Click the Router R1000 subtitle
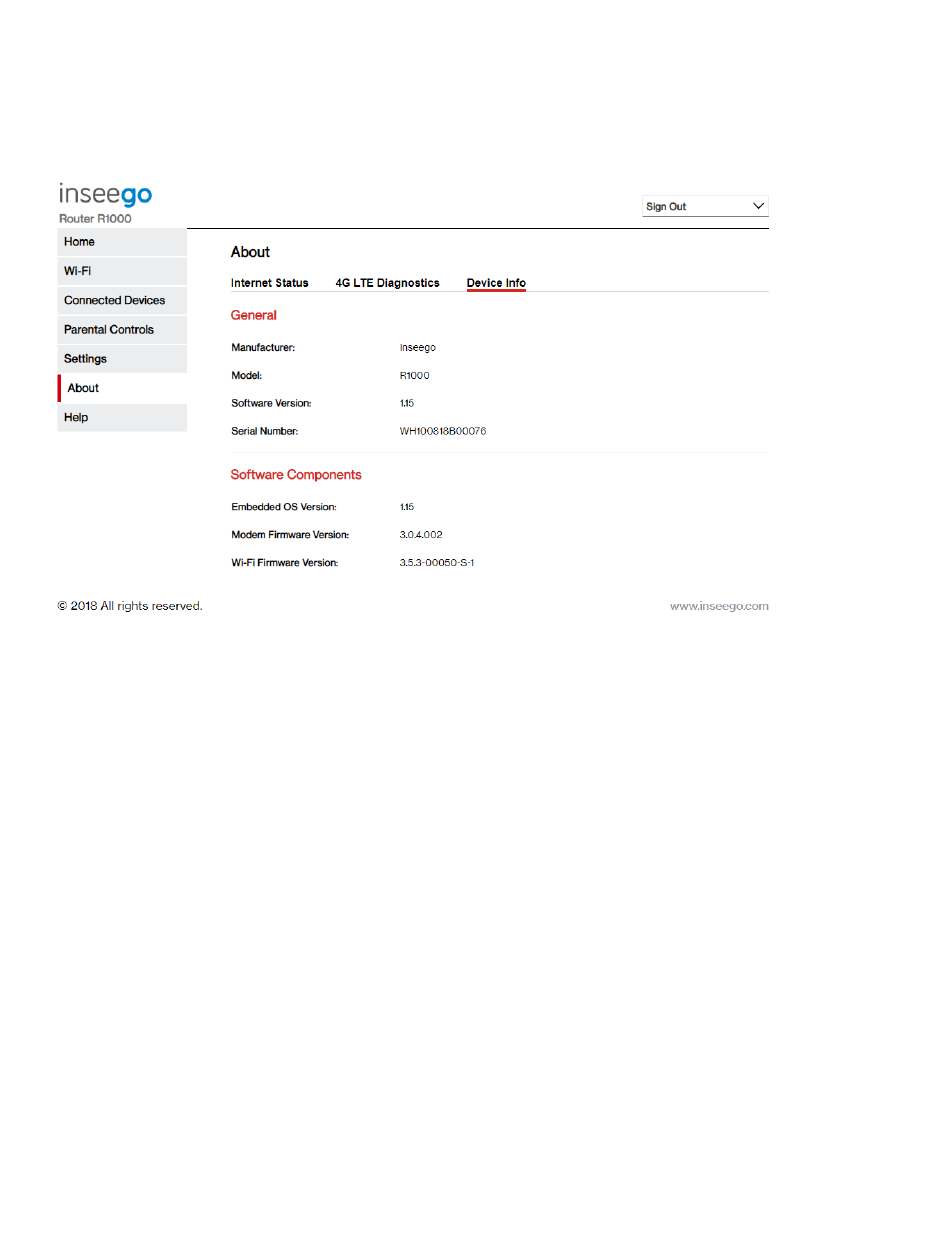The image size is (950, 1260). point(95,218)
